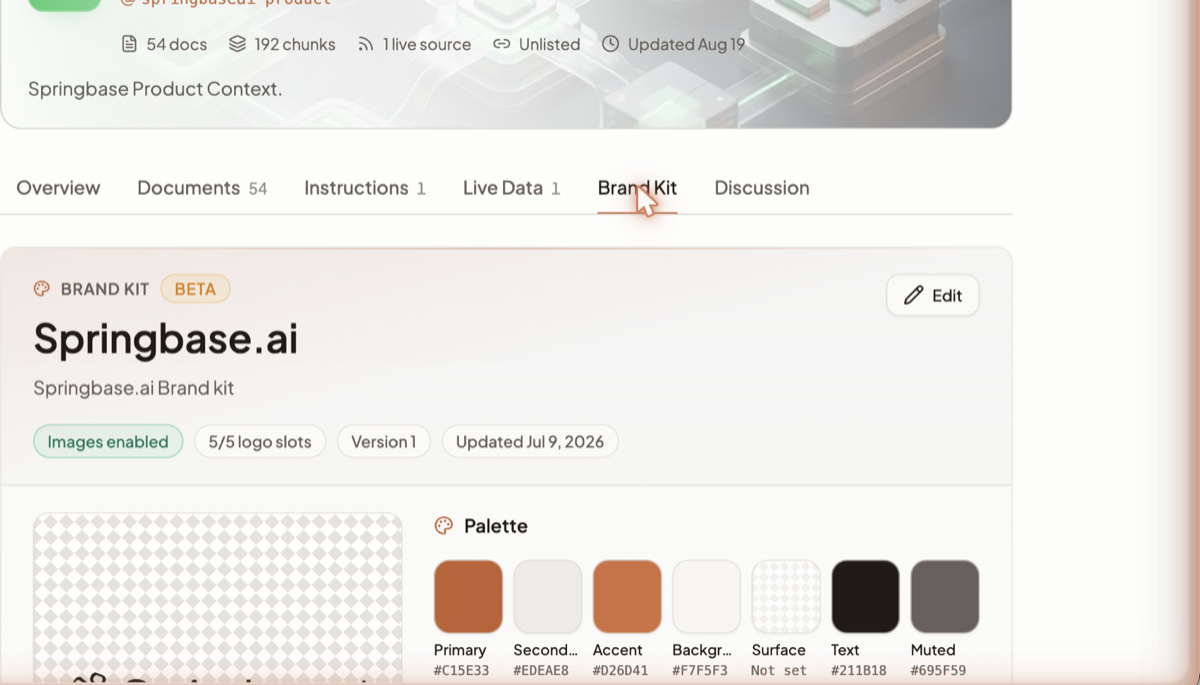Open the Overview tab
1200x685 pixels.
58,188
